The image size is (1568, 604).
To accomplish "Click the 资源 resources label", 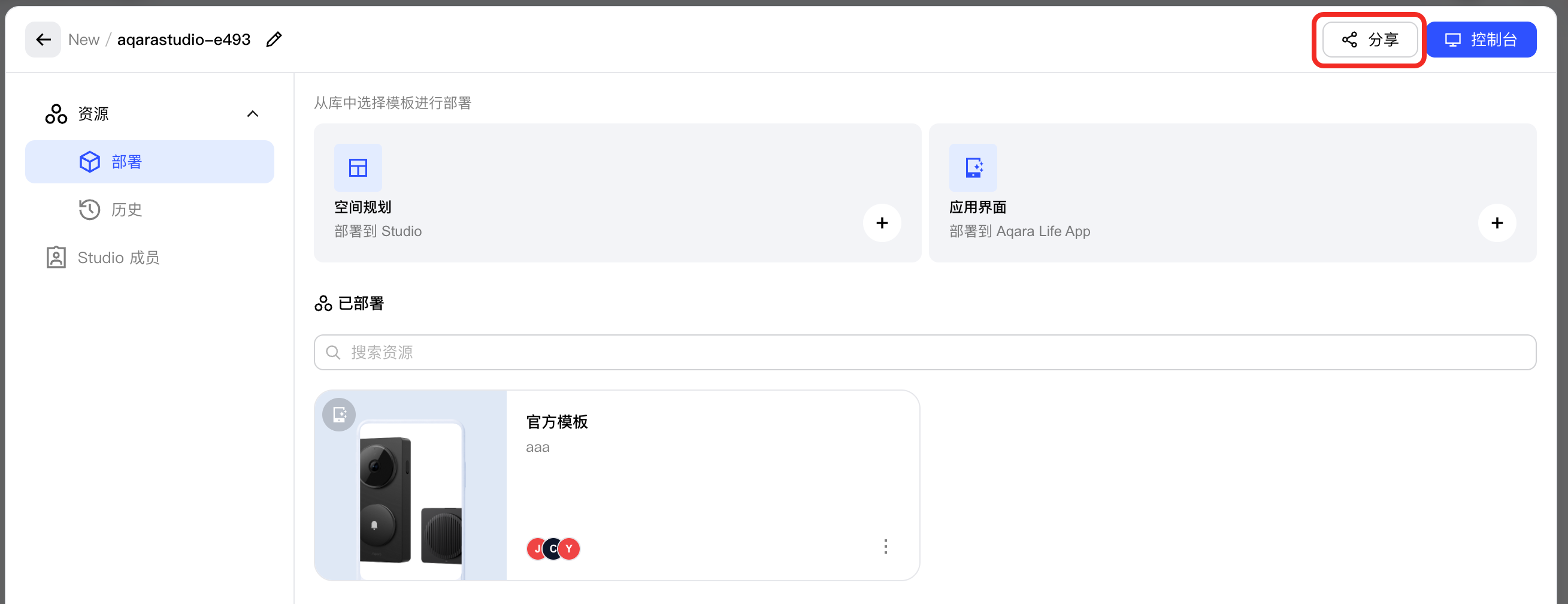I will tap(93, 114).
